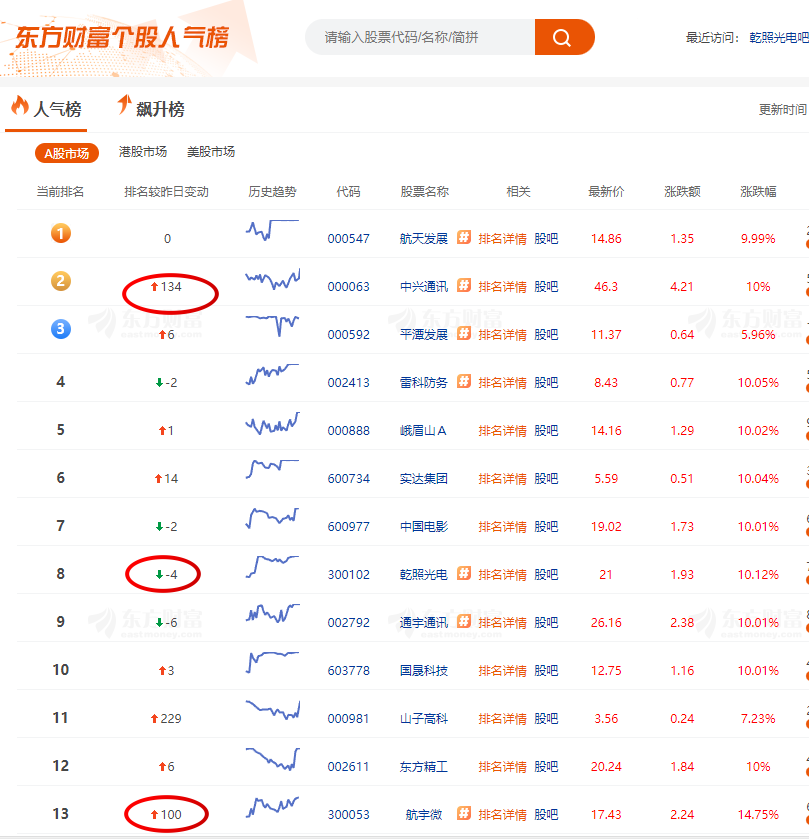Viewport: 809px width, 839px height.
Task: Click the 当前排名 column header
Action: click(x=60, y=192)
